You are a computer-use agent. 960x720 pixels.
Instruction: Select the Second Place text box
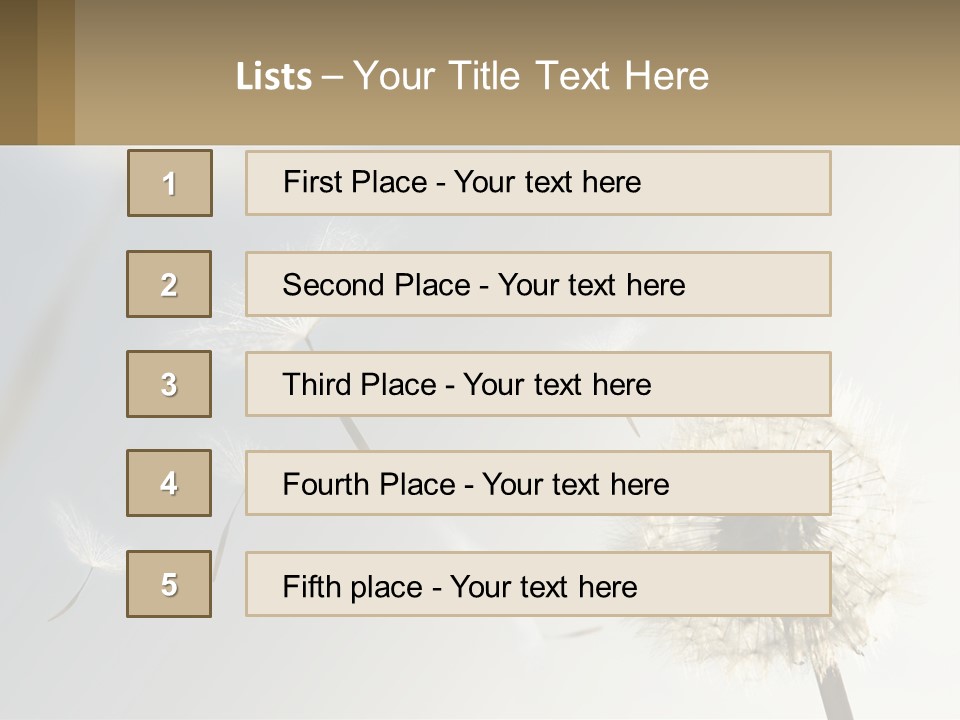(x=538, y=284)
